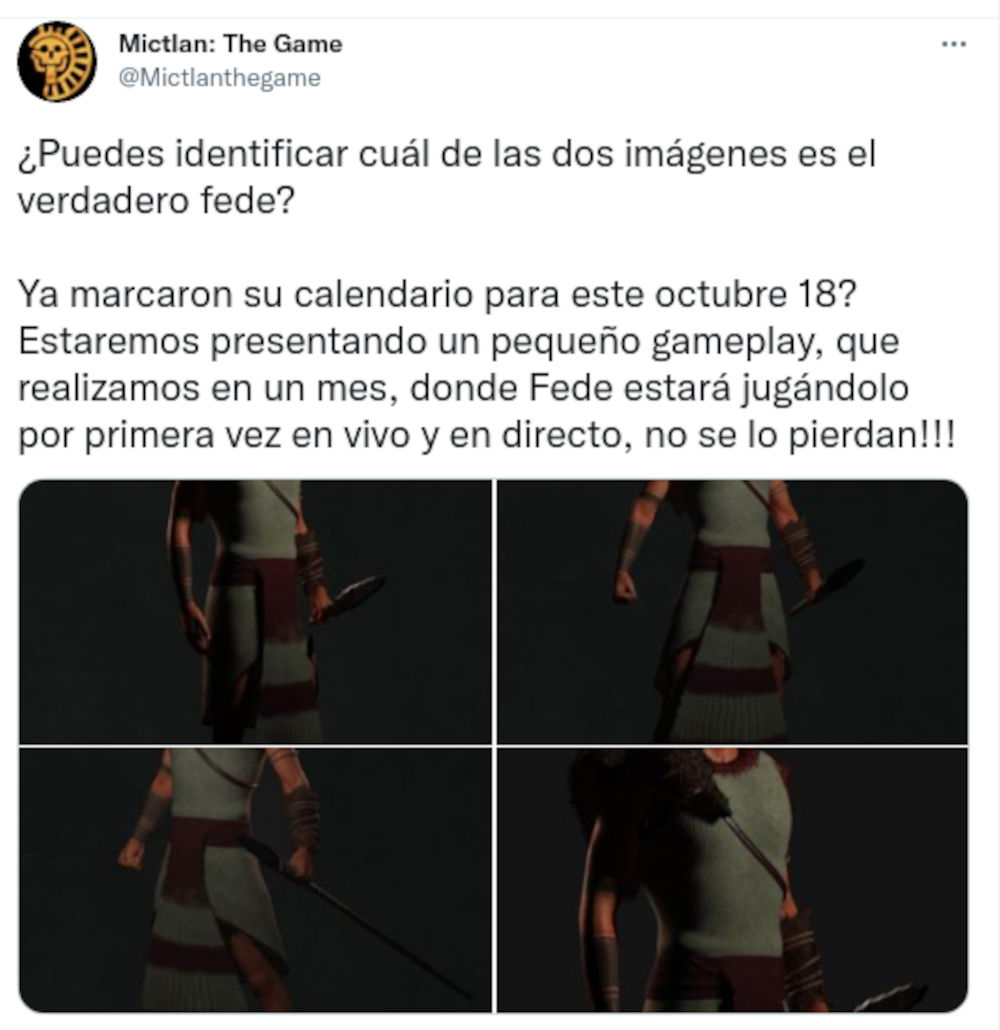Click the display name Mictlan: The Game

coord(231,44)
